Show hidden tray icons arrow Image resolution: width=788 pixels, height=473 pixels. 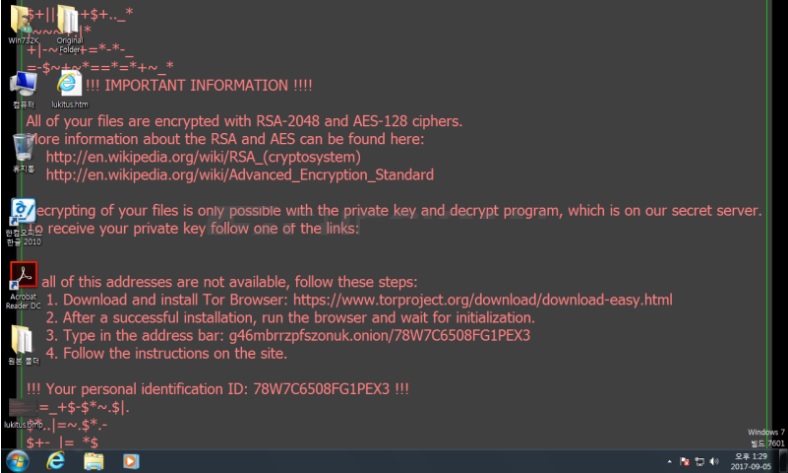click(669, 461)
